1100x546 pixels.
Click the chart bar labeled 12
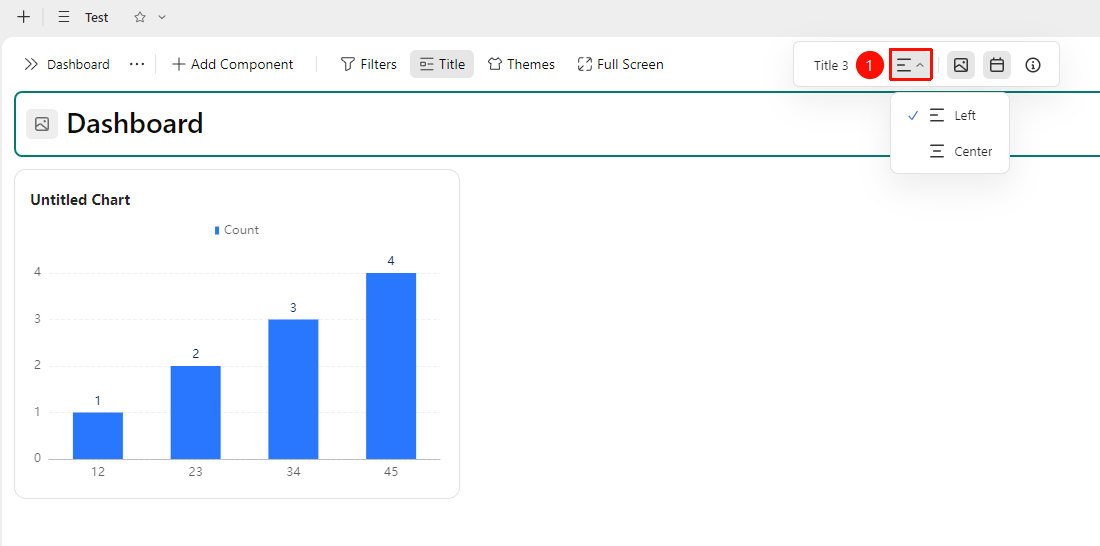(98, 436)
